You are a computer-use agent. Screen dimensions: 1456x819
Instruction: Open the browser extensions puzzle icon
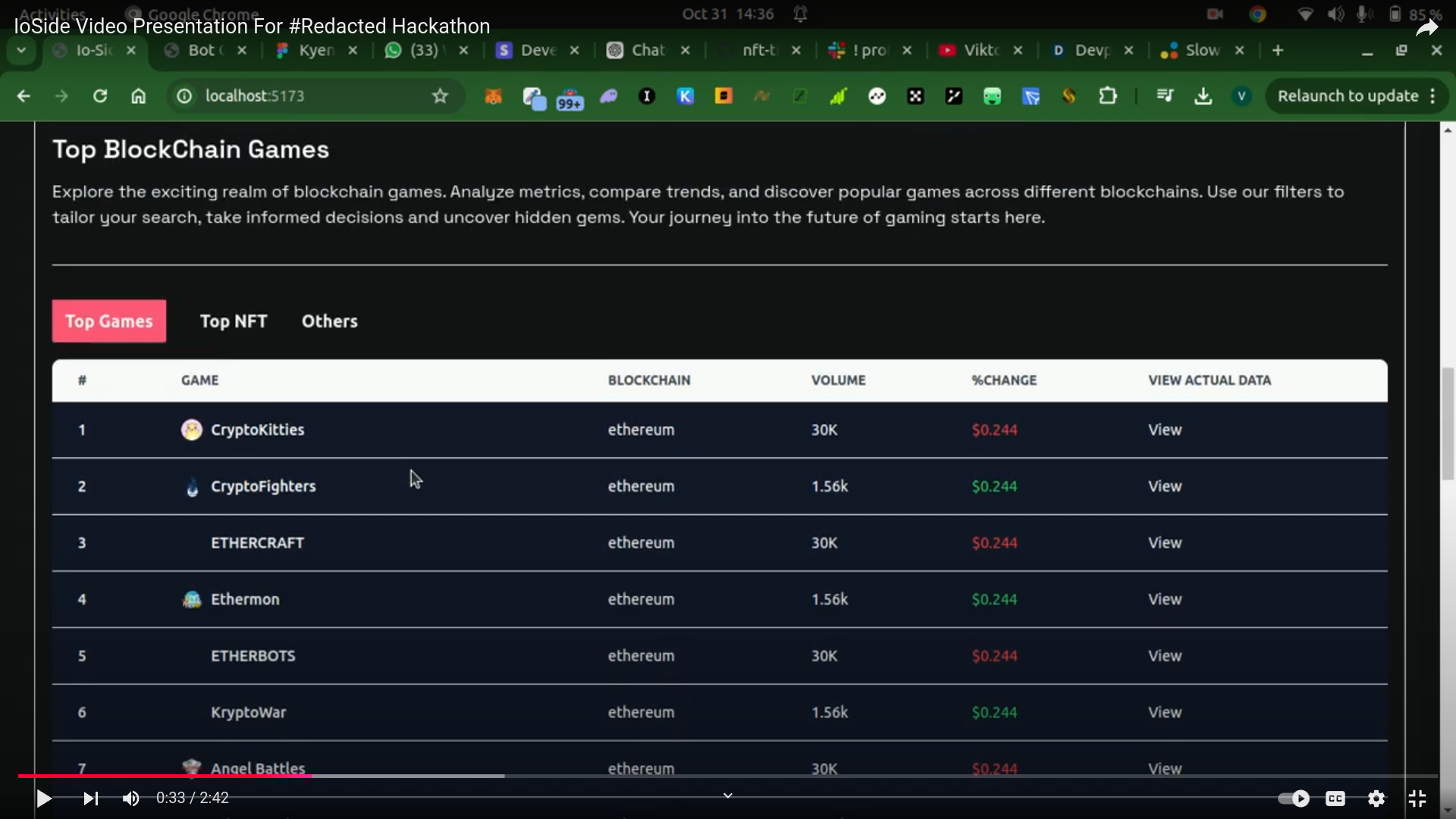[1107, 96]
